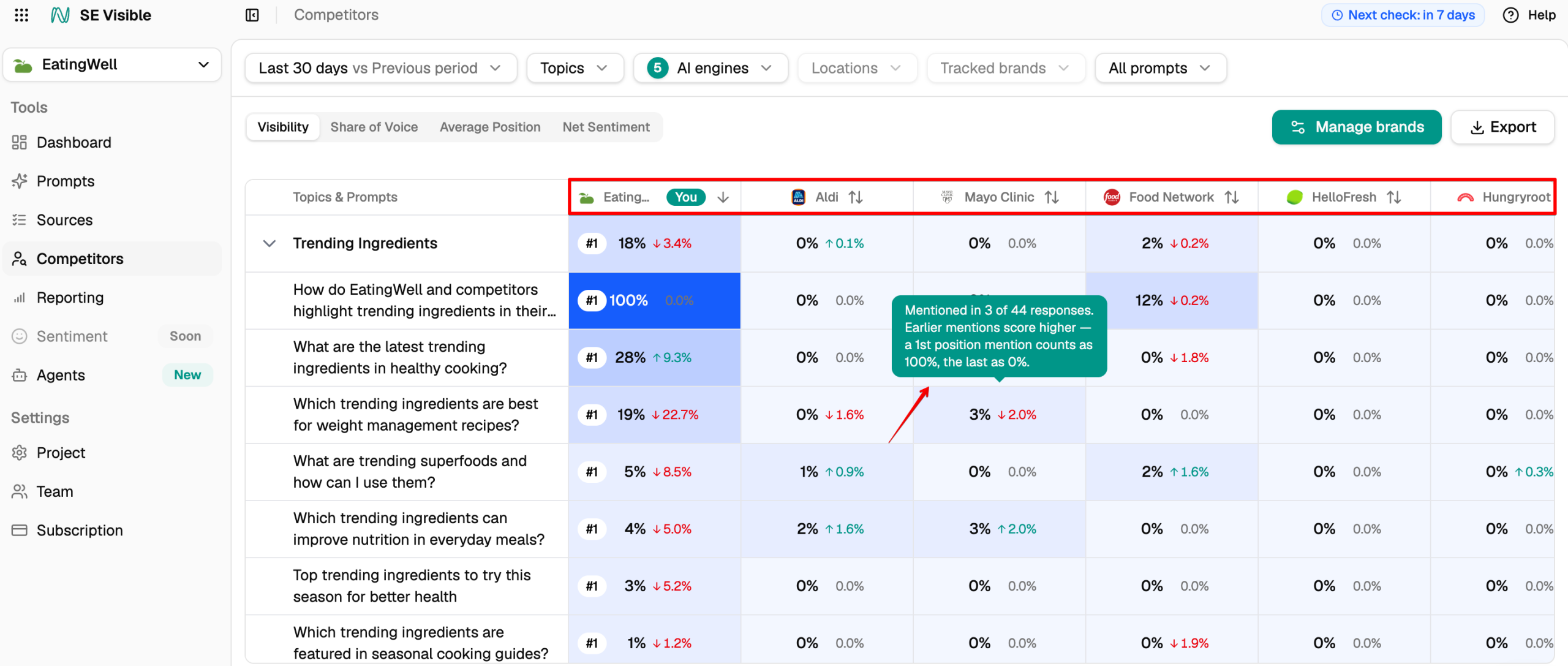1568x666 pixels.
Task: Switch to the Average Position tab
Action: [490, 127]
